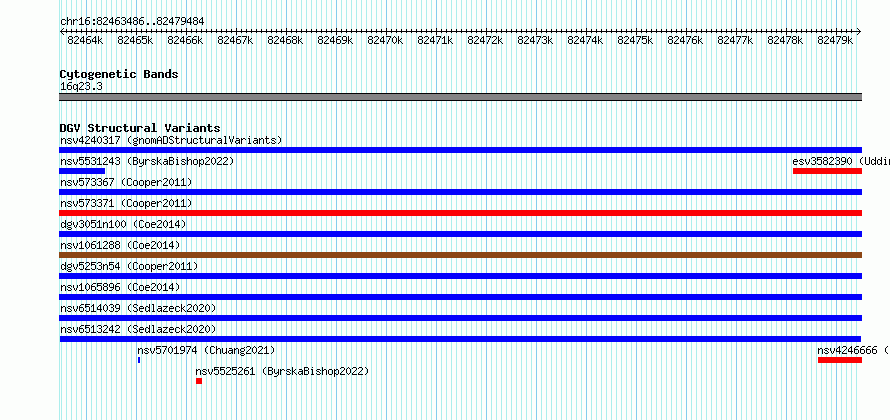Select the blue bar under nsv4240317

(x=460, y=150)
